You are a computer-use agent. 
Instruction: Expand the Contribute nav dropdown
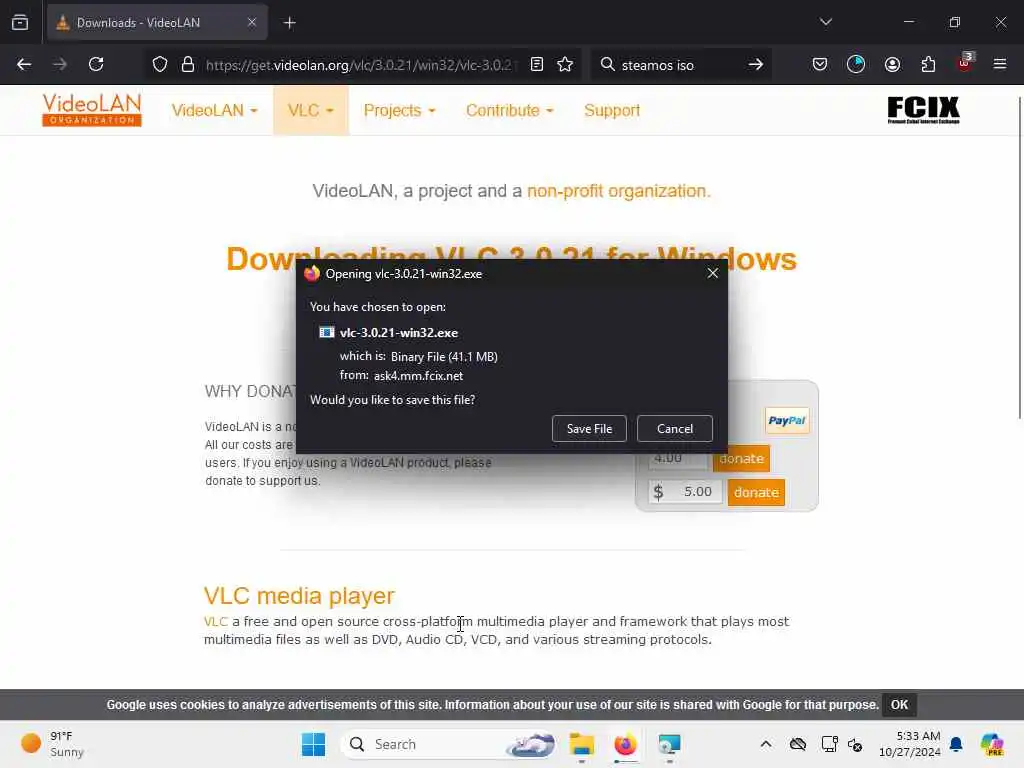pos(509,110)
